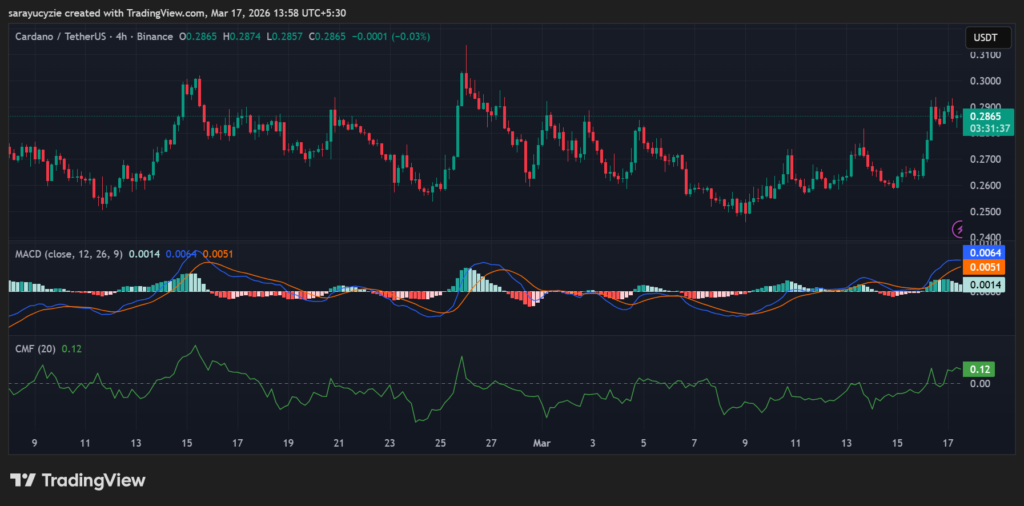Click the orange 0.0051 value in MACD legend
Viewport: 1024px width, 506px height.
coord(218,254)
